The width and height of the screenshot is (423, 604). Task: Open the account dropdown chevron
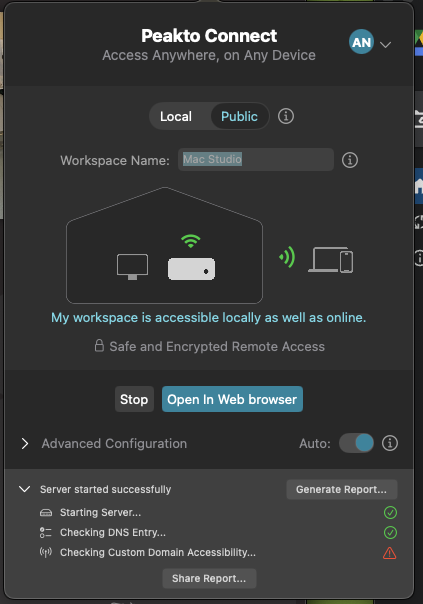[x=385, y=45]
